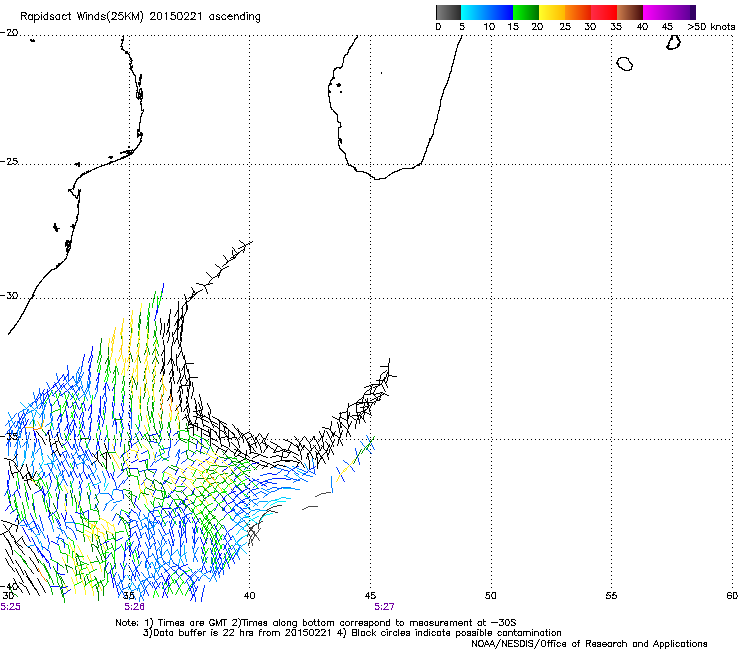The image size is (740, 650).
Task: Click the purple '5:27' time label
Action: (384, 607)
